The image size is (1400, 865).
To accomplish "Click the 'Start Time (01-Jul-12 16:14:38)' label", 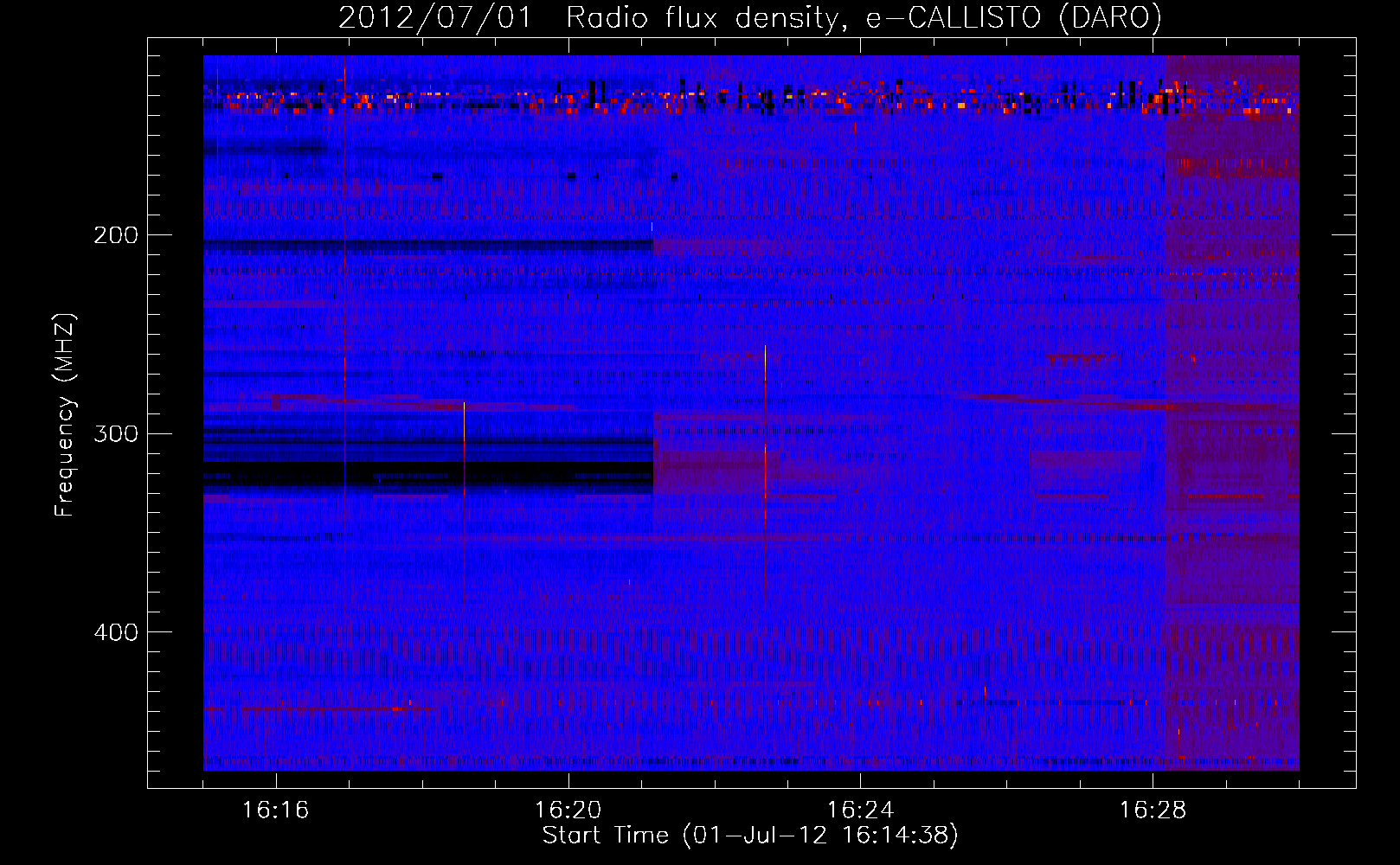I will click(x=750, y=836).
